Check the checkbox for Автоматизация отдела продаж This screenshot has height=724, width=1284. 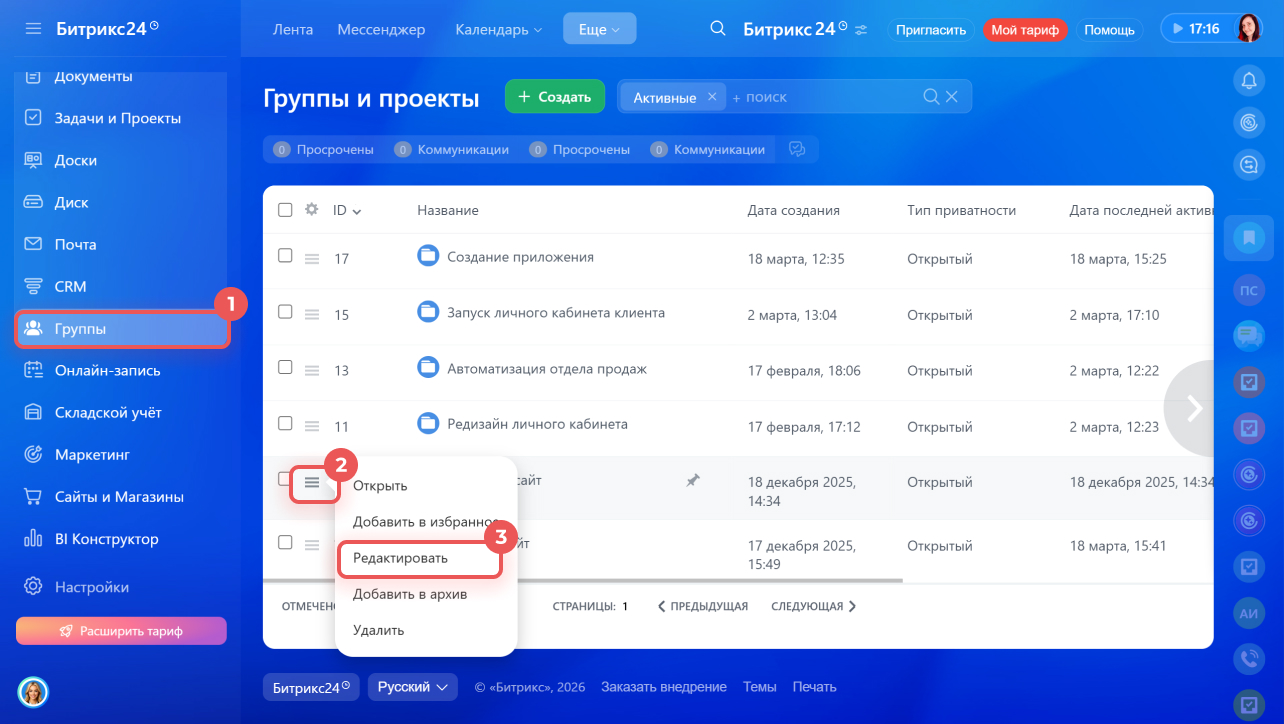coord(285,367)
